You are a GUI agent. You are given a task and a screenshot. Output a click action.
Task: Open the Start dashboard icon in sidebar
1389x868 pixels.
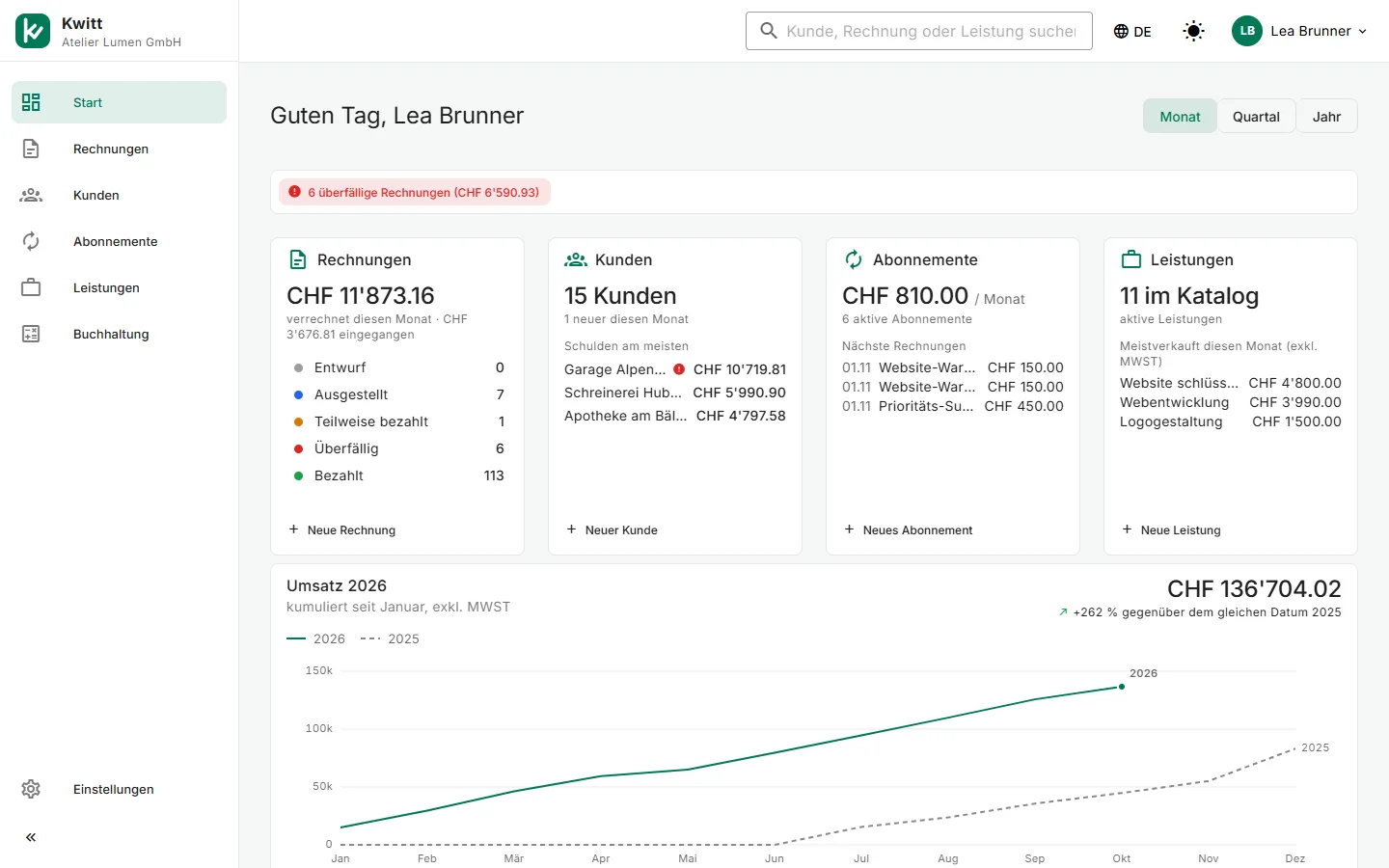[31, 102]
